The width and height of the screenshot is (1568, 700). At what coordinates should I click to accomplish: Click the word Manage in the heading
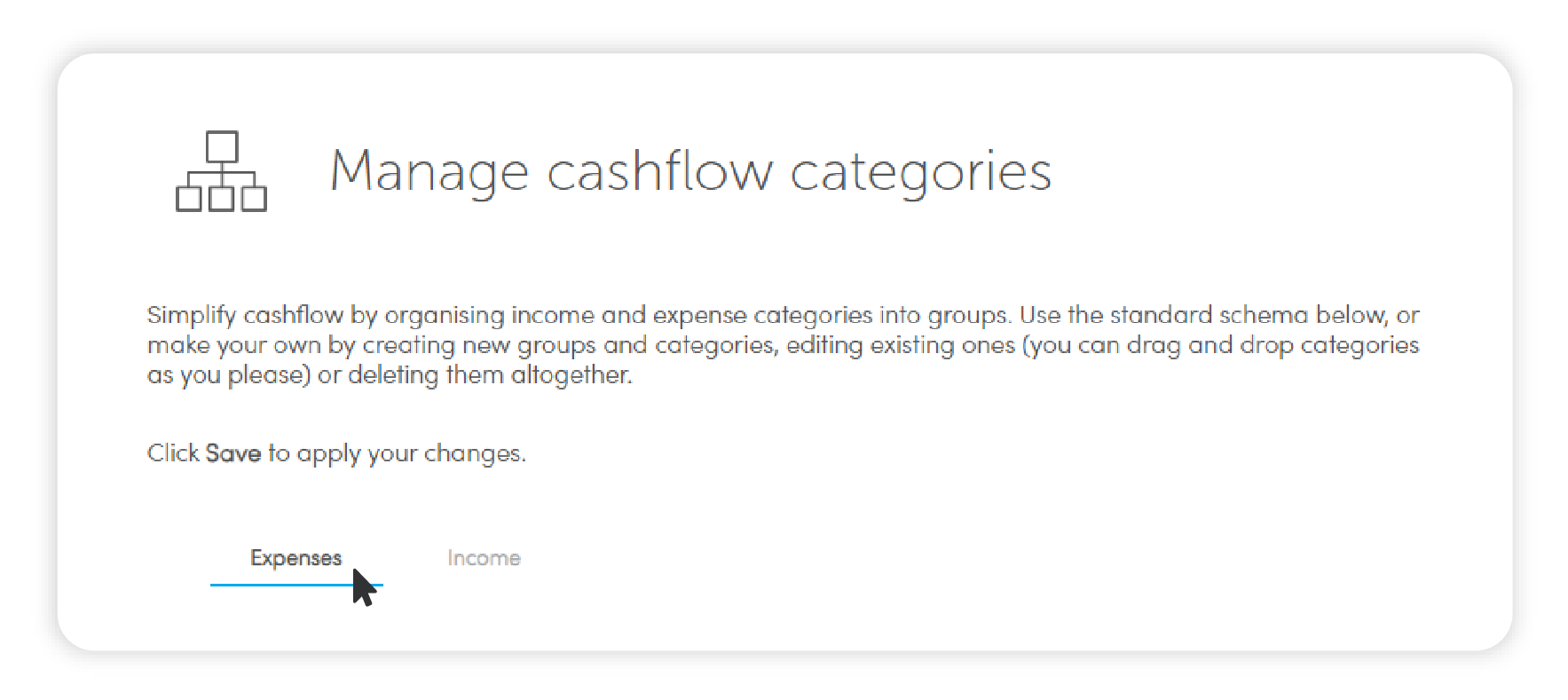click(x=429, y=171)
